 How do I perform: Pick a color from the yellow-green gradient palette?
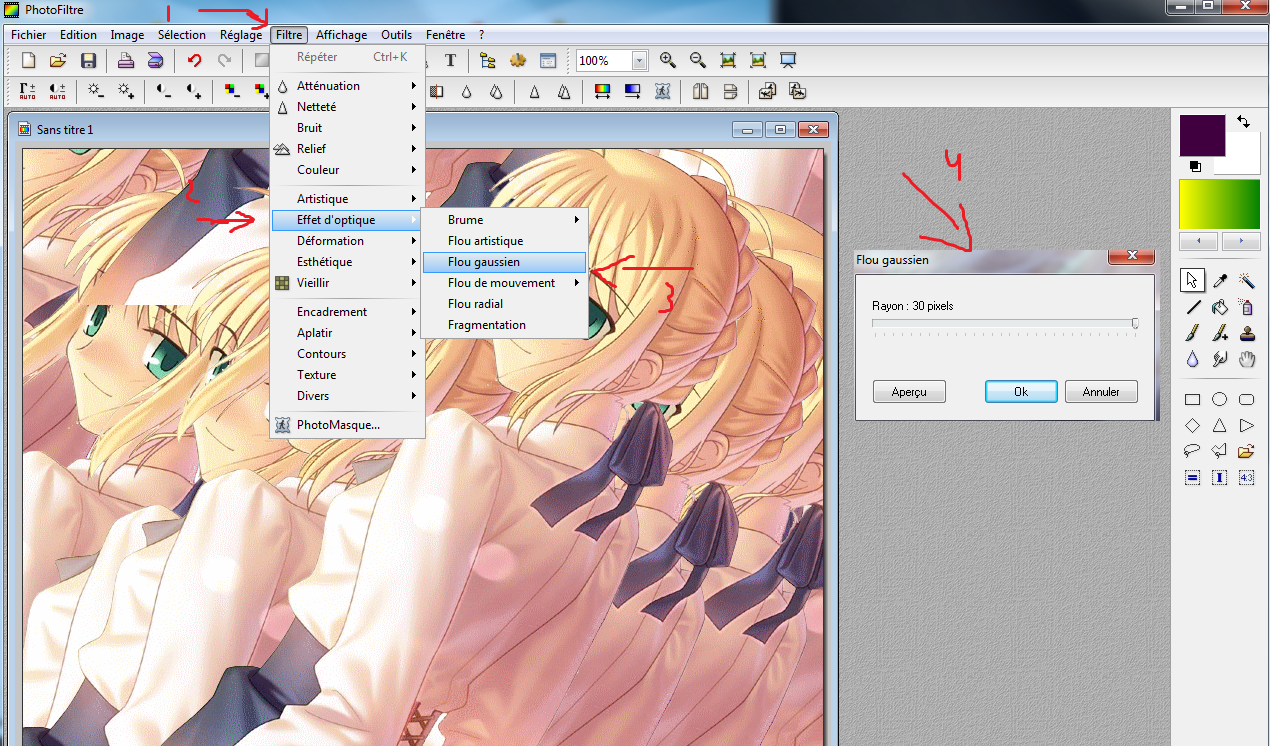click(1219, 205)
